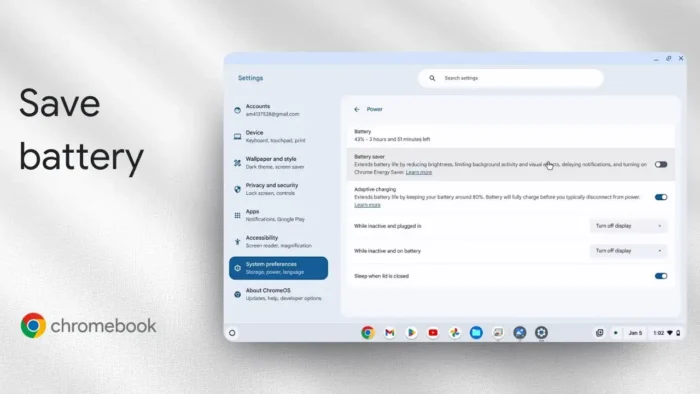The width and height of the screenshot is (700, 394).
Task: Open While inactive and plugged in dropdown
Action: pyautogui.click(x=628, y=226)
